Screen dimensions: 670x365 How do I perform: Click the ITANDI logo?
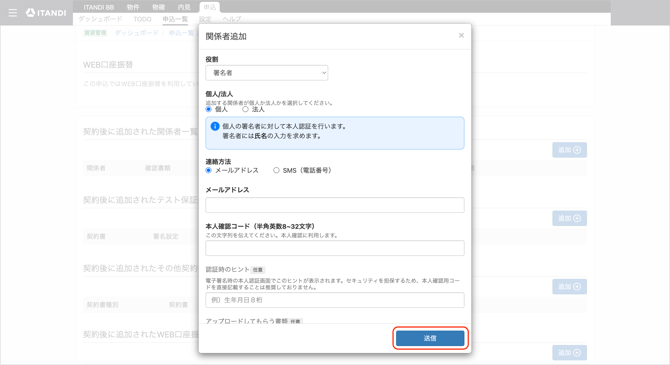click(x=46, y=13)
